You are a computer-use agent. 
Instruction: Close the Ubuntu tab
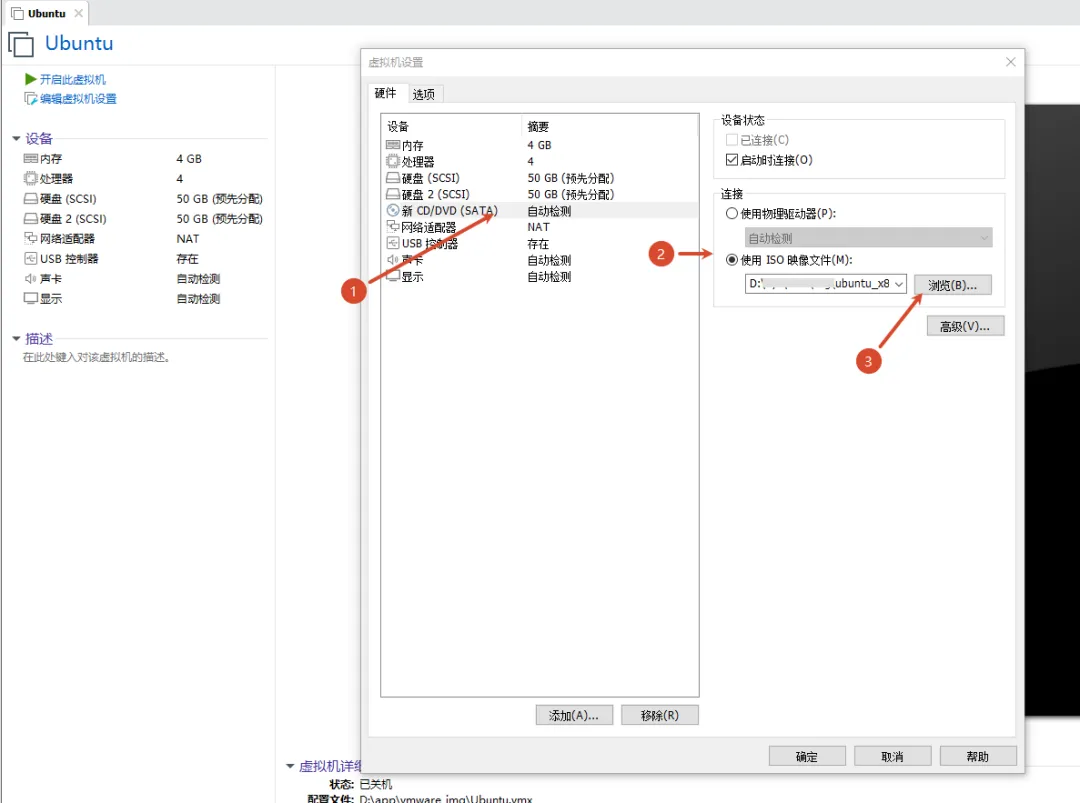[x=79, y=13]
